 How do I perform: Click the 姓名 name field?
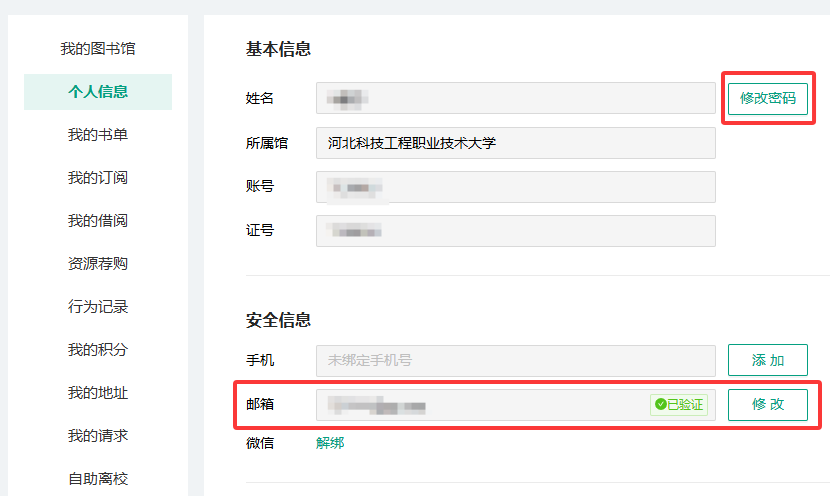click(x=515, y=98)
